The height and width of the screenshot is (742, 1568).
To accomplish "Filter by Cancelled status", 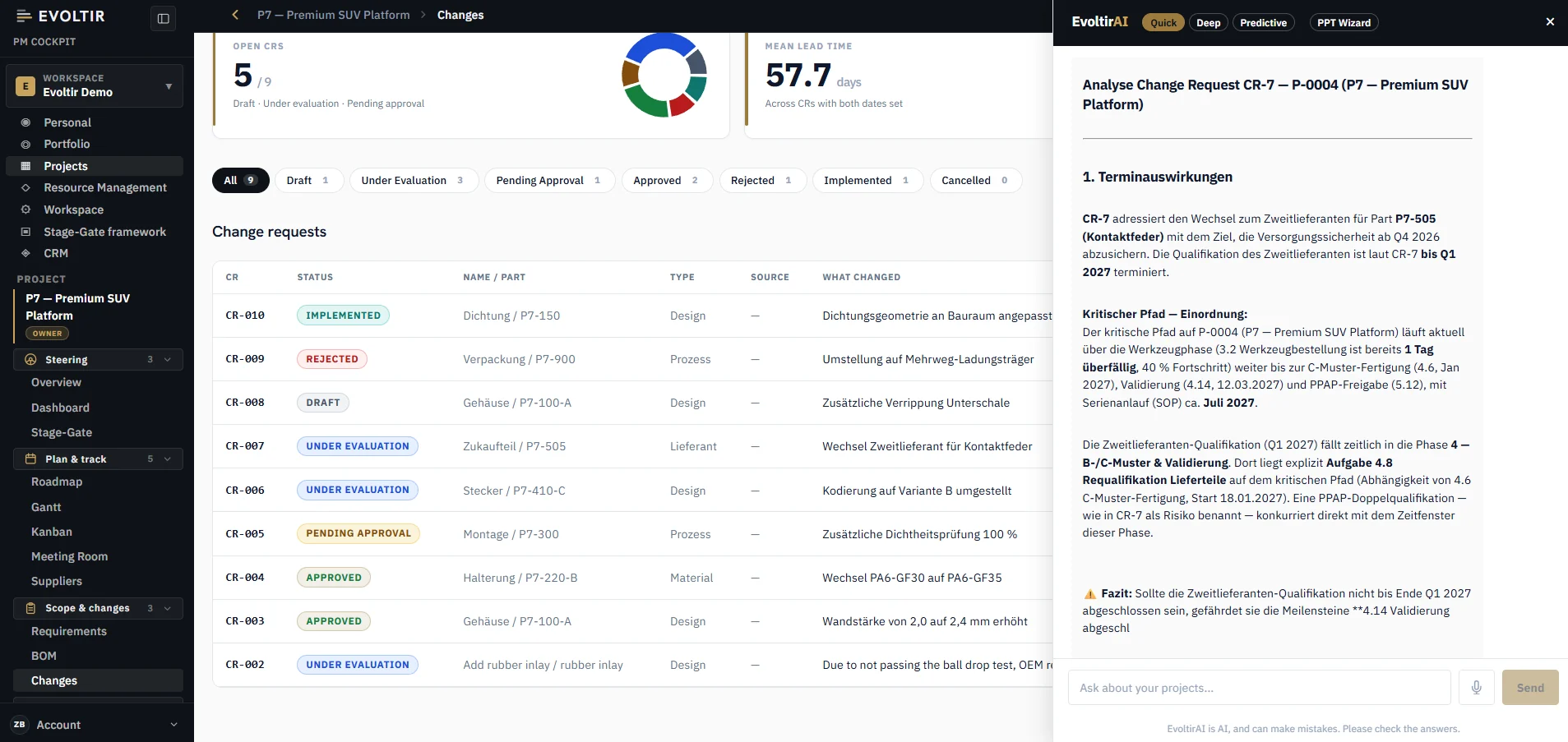I will (975, 181).
